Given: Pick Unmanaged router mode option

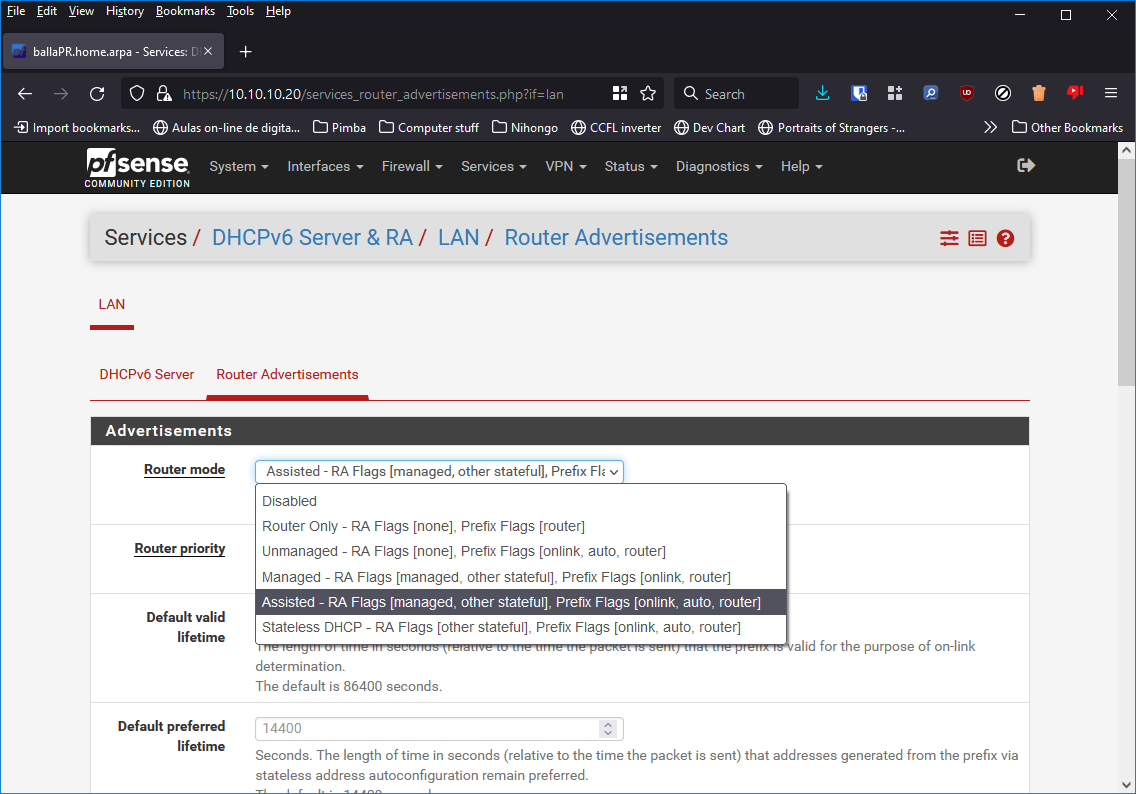Looking at the screenshot, I should click(463, 551).
